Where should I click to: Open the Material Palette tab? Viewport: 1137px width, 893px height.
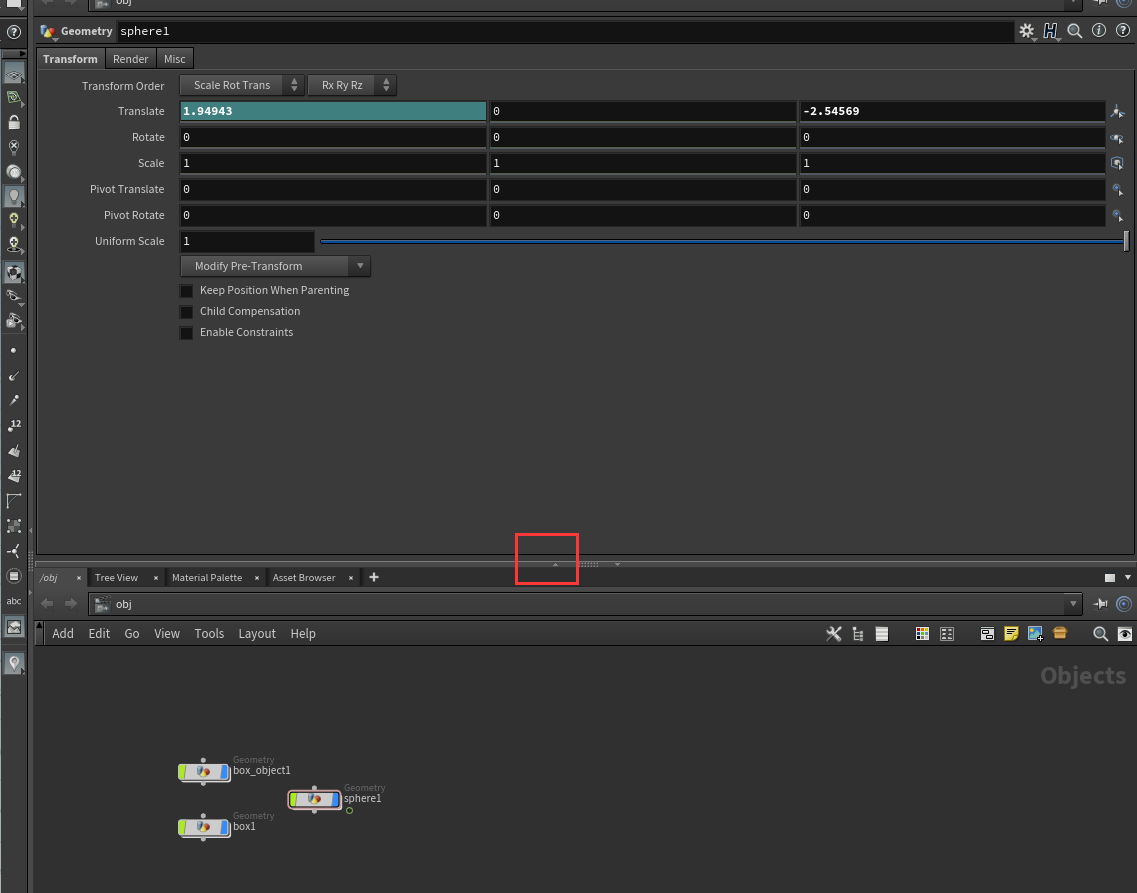coord(207,578)
